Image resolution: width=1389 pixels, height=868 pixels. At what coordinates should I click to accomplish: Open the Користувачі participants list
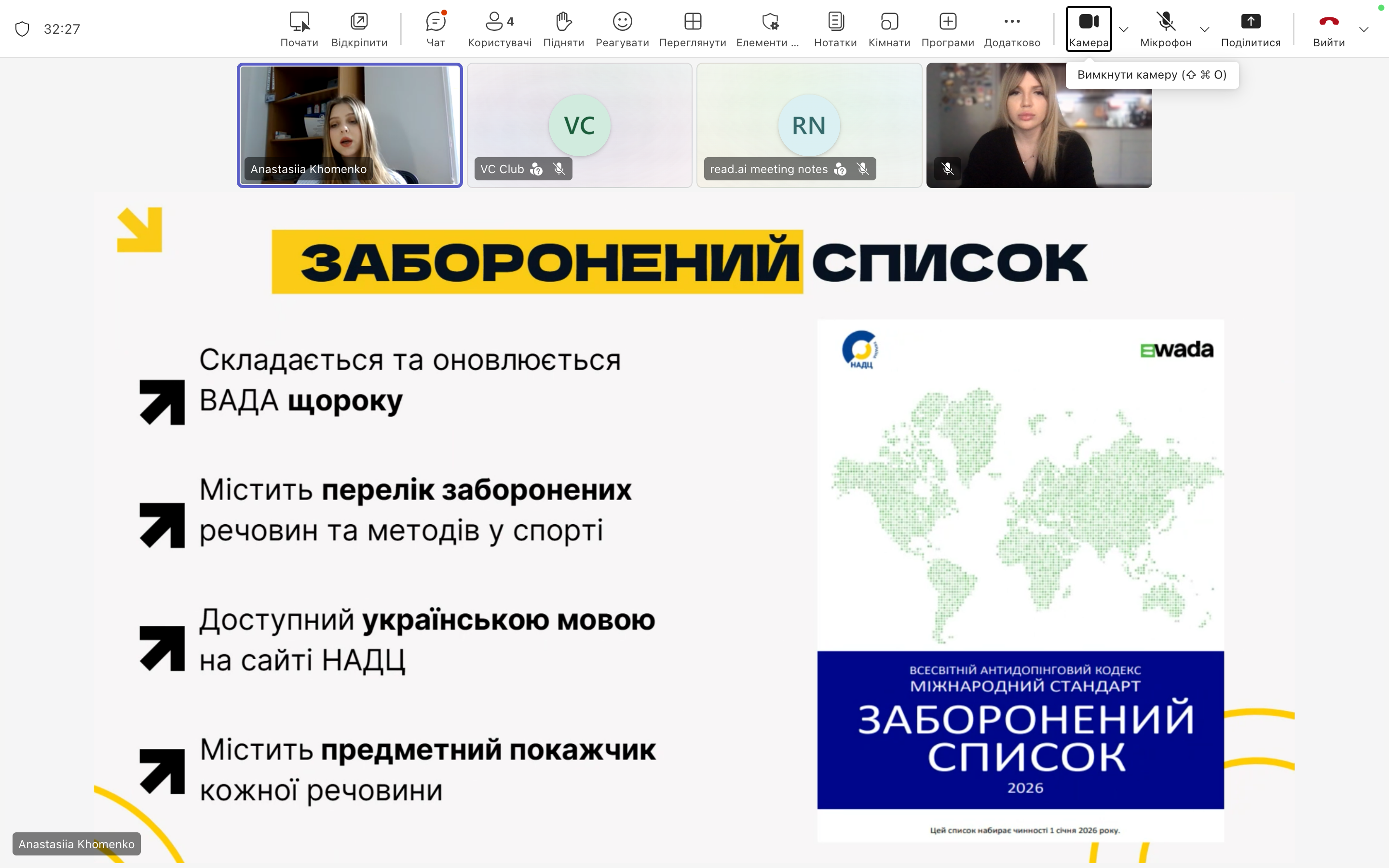click(x=499, y=28)
